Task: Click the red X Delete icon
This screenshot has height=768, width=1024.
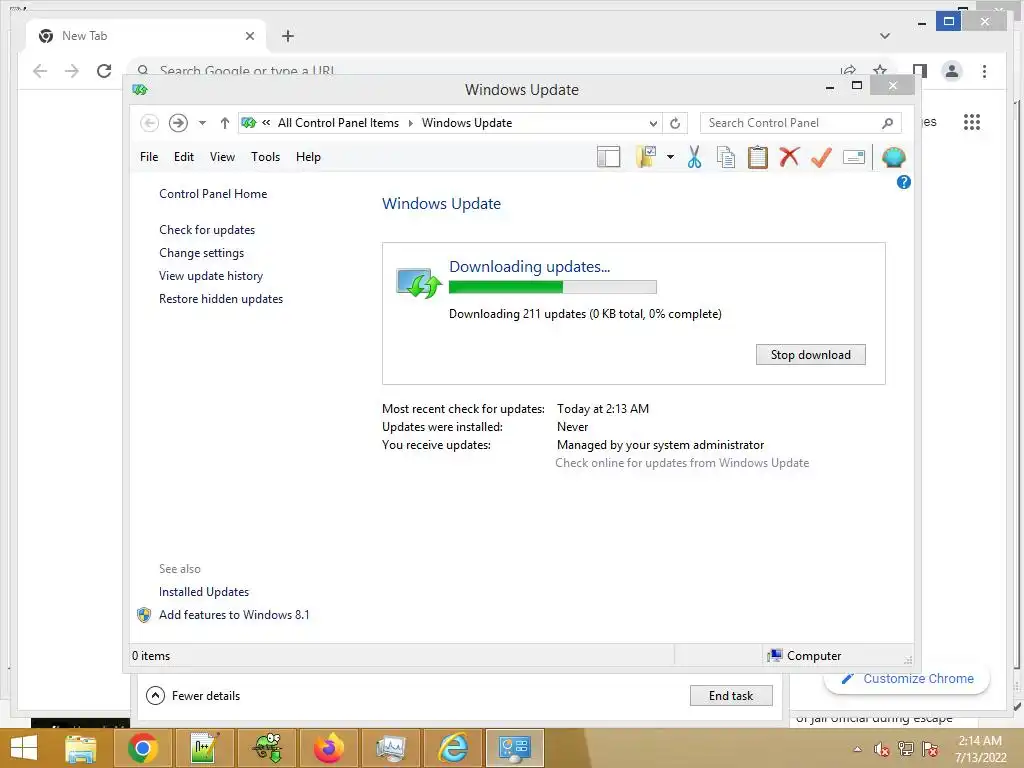Action: coord(789,157)
